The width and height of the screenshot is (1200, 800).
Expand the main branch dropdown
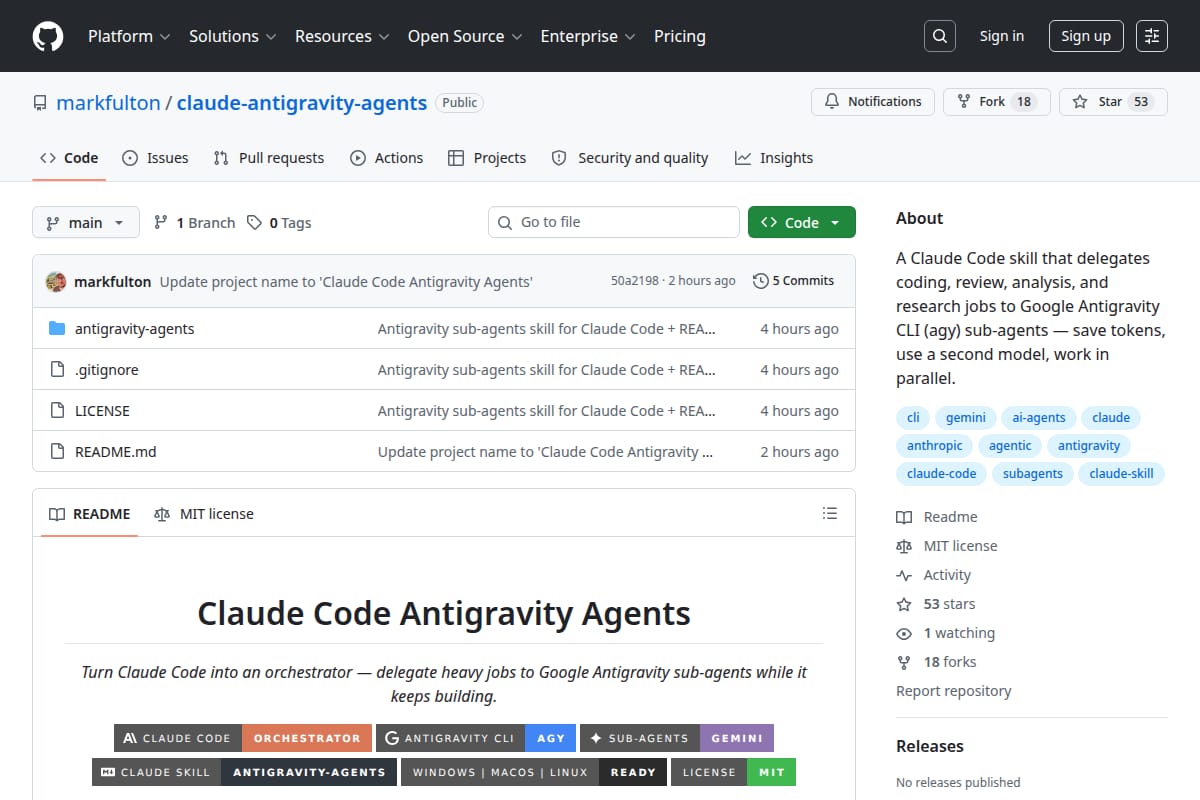point(85,223)
